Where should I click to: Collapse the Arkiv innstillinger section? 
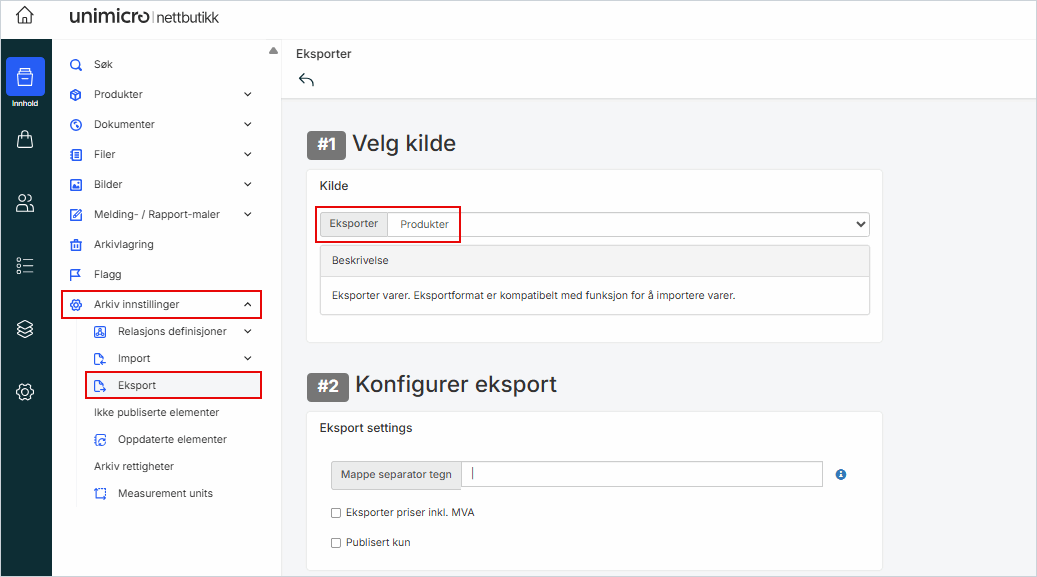click(246, 304)
